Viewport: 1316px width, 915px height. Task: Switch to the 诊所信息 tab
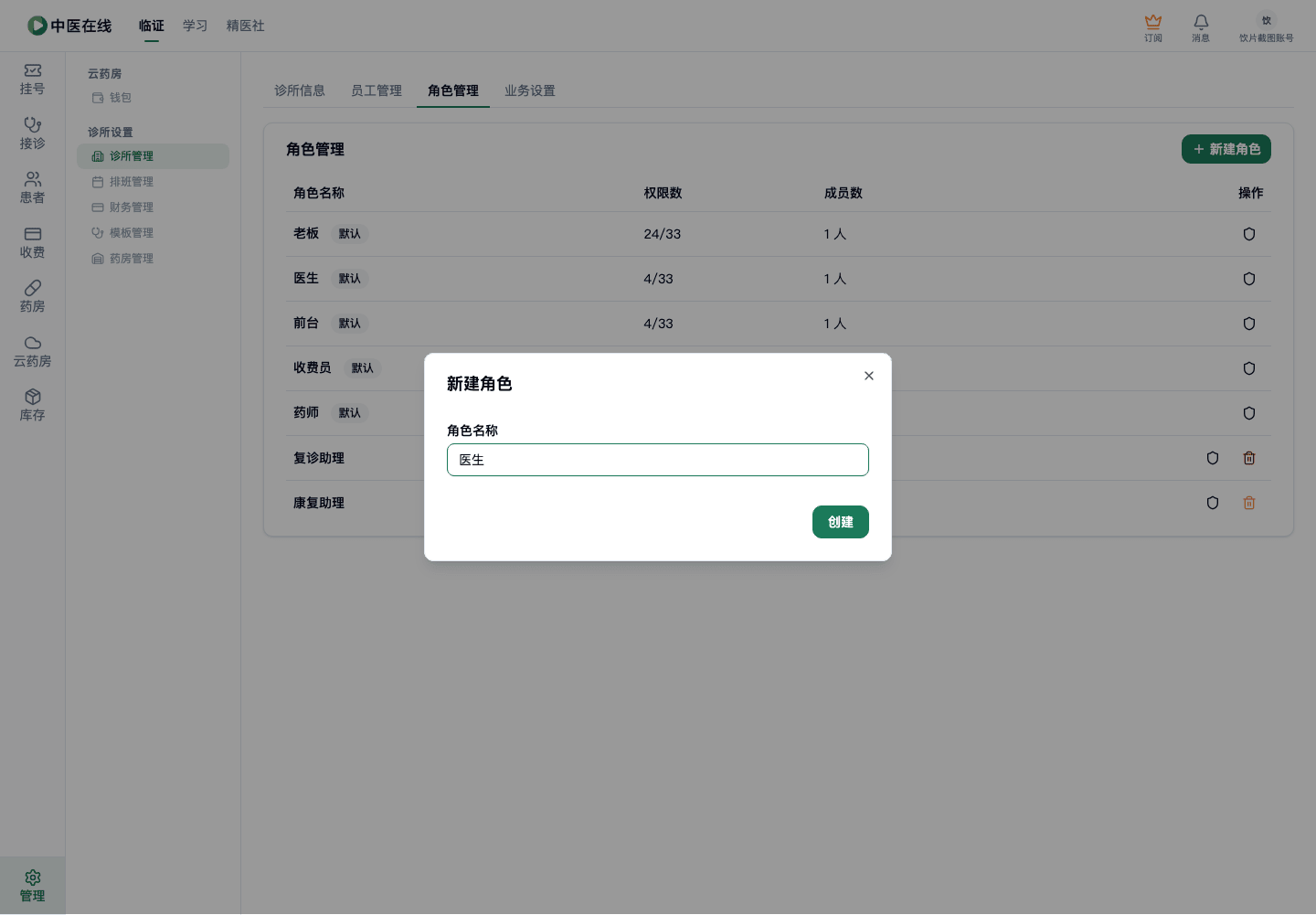click(300, 90)
